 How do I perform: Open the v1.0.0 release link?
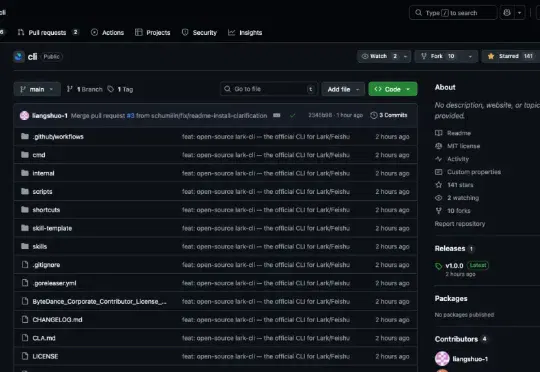click(454, 266)
